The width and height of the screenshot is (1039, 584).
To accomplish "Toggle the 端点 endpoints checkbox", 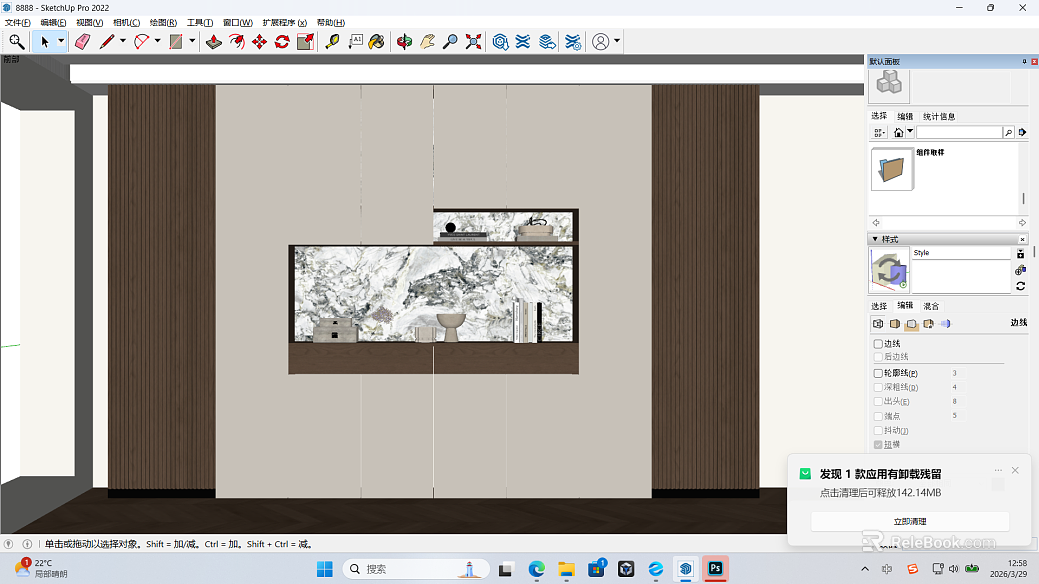I will 878,416.
